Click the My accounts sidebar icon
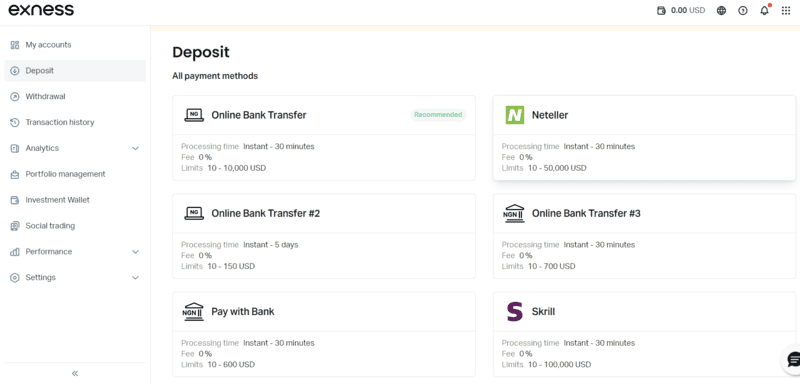The image size is (800, 384). pos(15,45)
